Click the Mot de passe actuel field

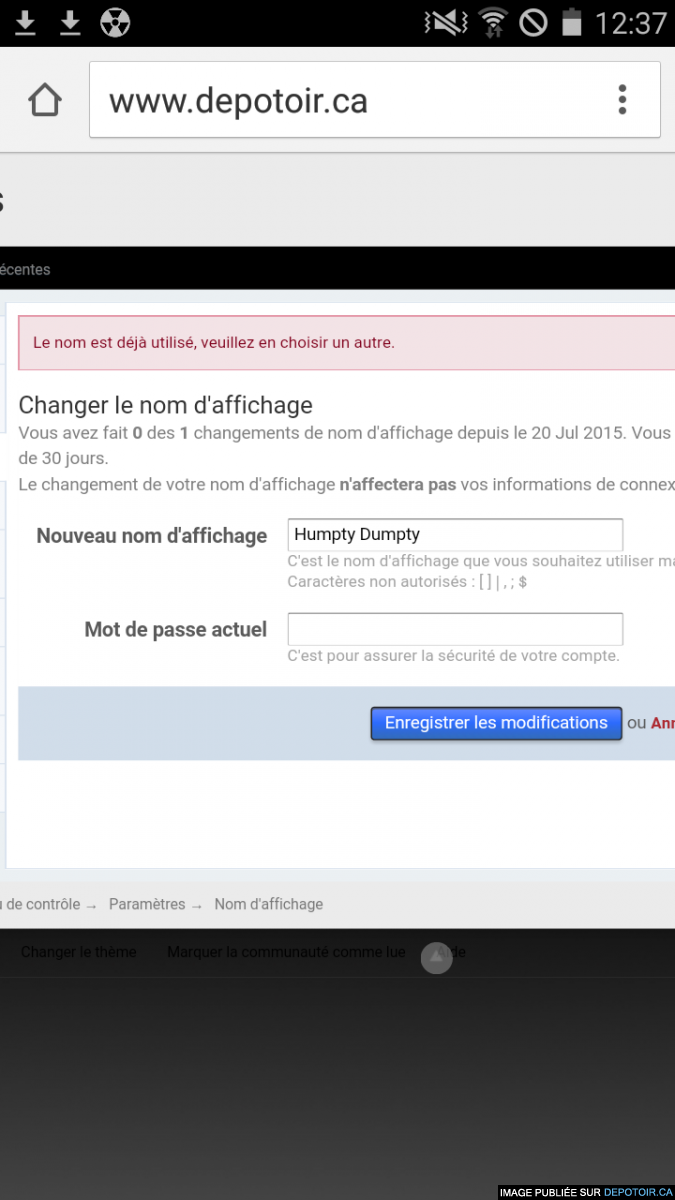pos(455,629)
